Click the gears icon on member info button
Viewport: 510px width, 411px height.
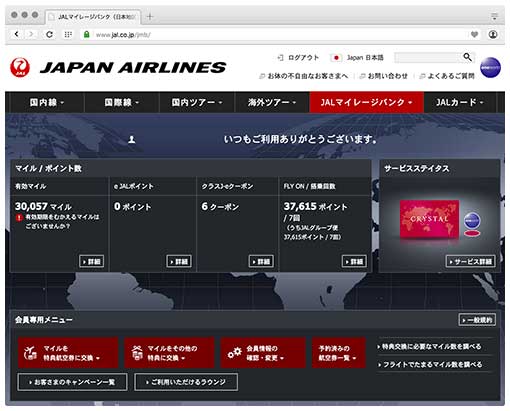(234, 353)
